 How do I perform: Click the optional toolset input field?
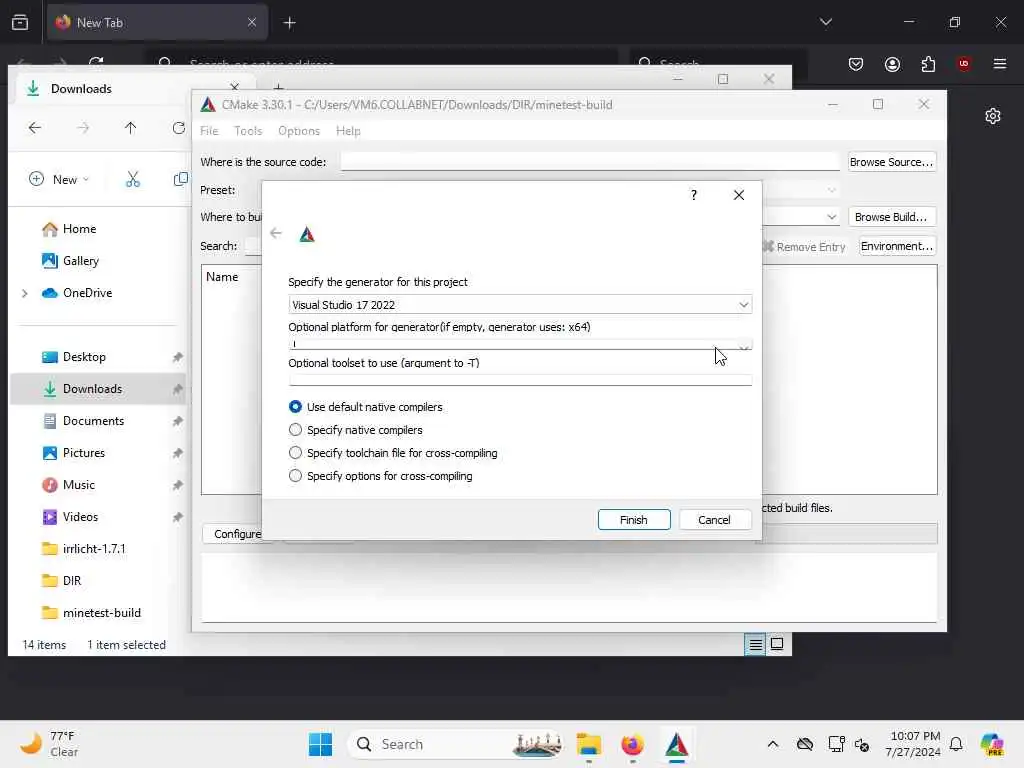click(x=520, y=379)
